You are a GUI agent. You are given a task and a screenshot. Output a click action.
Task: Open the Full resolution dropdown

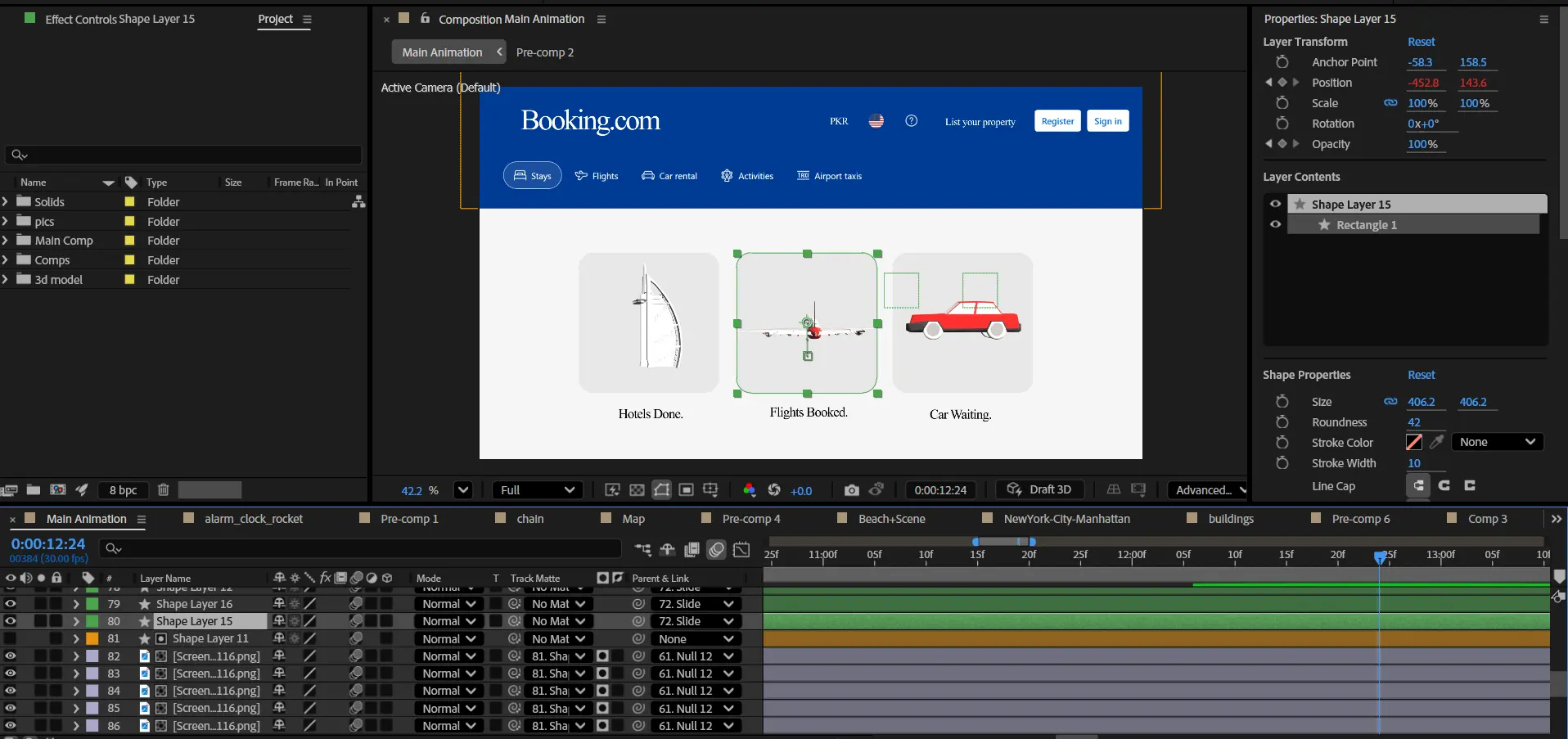[537, 490]
